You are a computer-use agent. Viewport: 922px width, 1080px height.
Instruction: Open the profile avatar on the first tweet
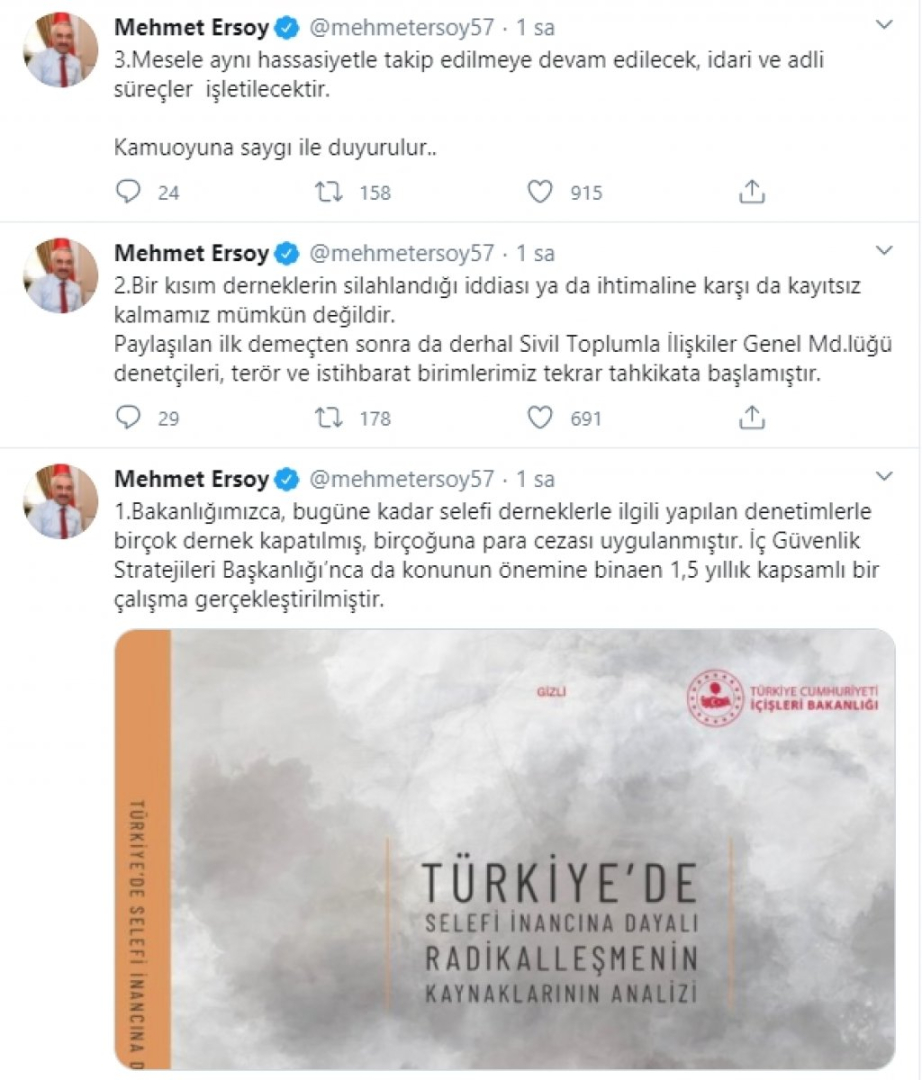(61, 50)
